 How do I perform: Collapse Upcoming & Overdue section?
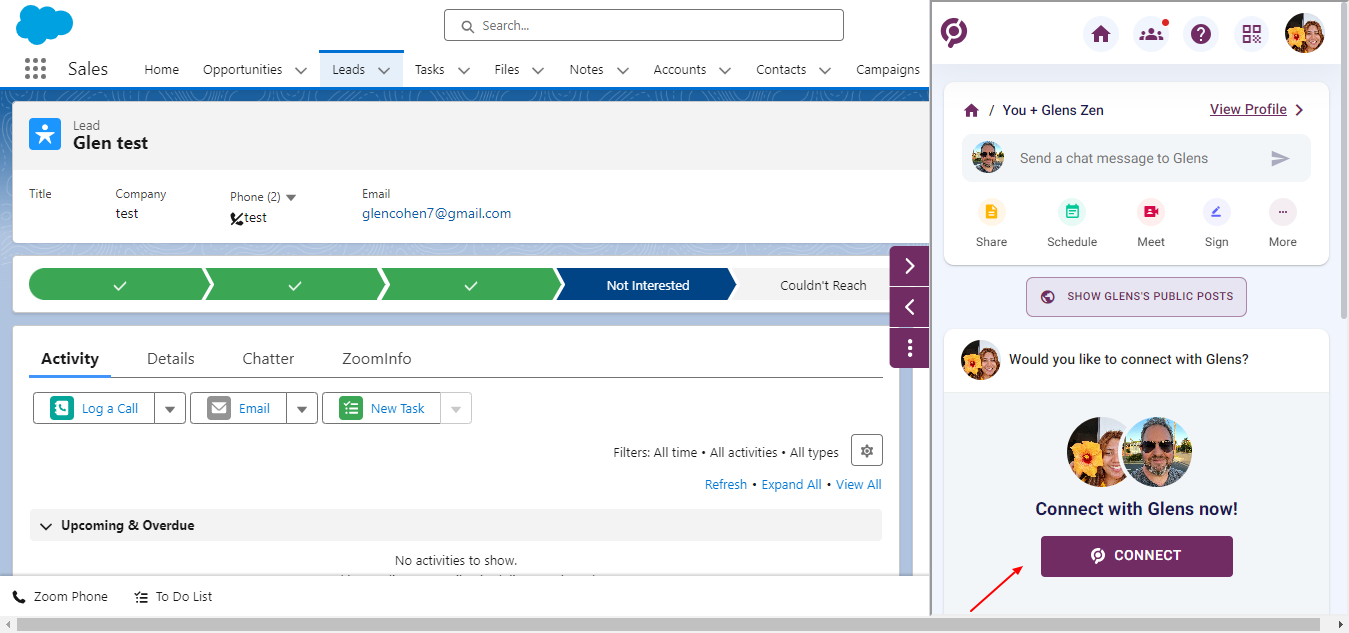click(x=46, y=525)
